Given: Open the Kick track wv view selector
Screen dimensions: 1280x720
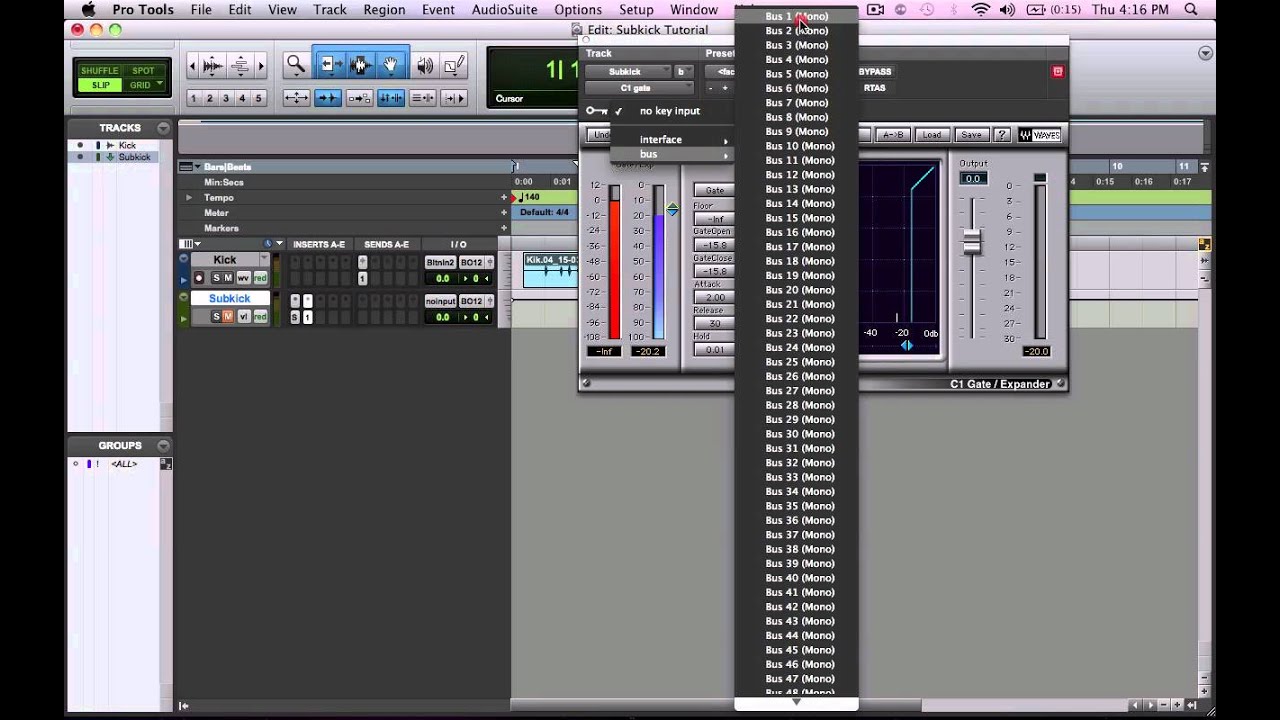Looking at the screenshot, I should pyautogui.click(x=243, y=278).
